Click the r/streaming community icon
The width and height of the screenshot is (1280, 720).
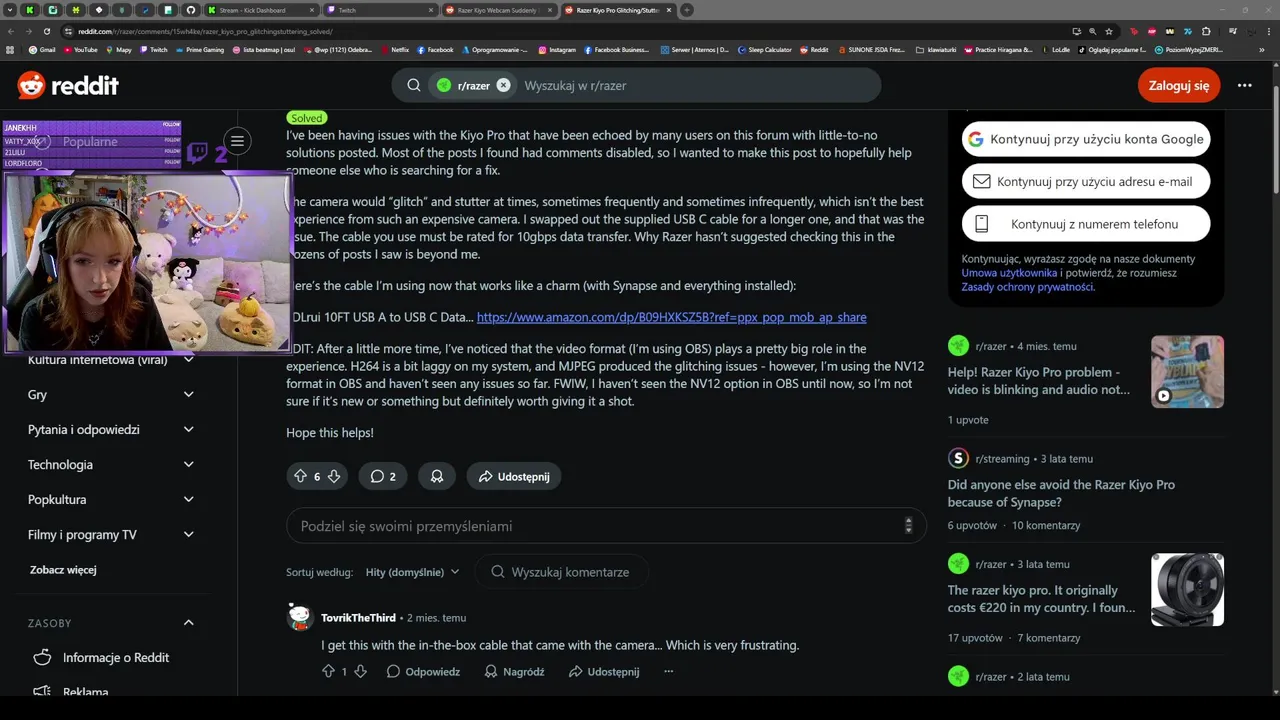tap(958, 458)
